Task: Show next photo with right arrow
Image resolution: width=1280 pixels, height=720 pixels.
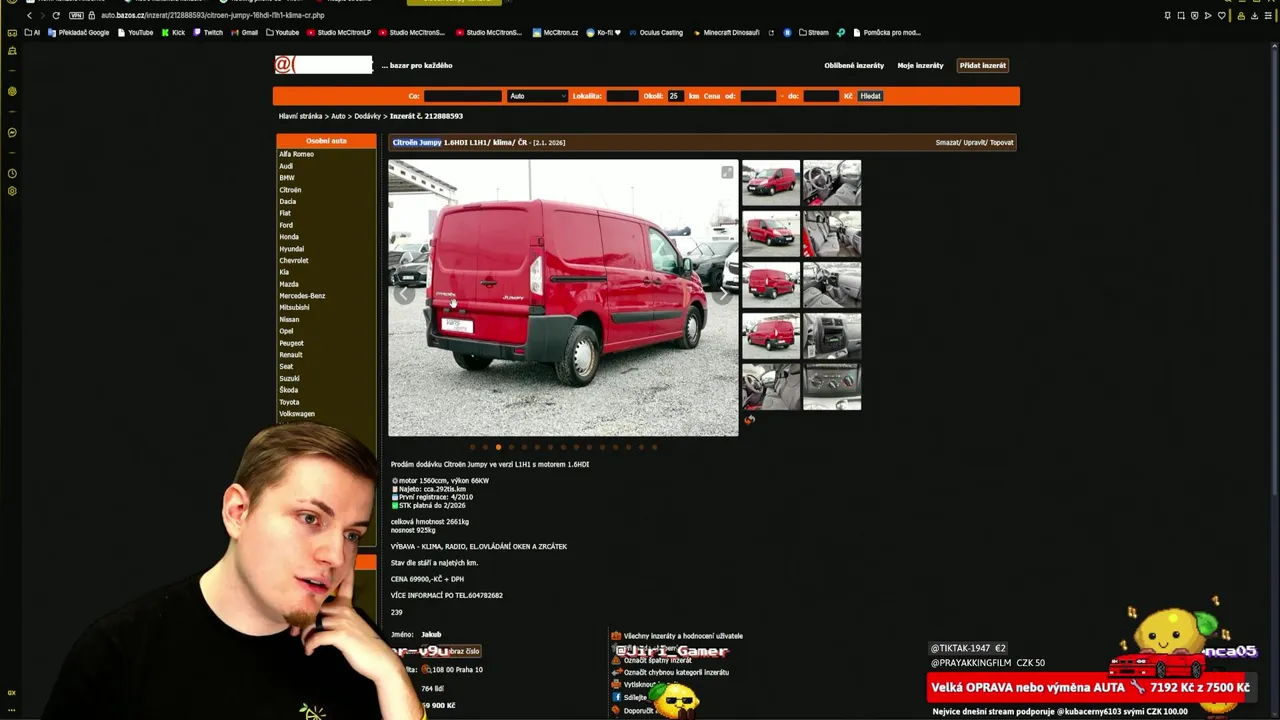Action: 723,294
